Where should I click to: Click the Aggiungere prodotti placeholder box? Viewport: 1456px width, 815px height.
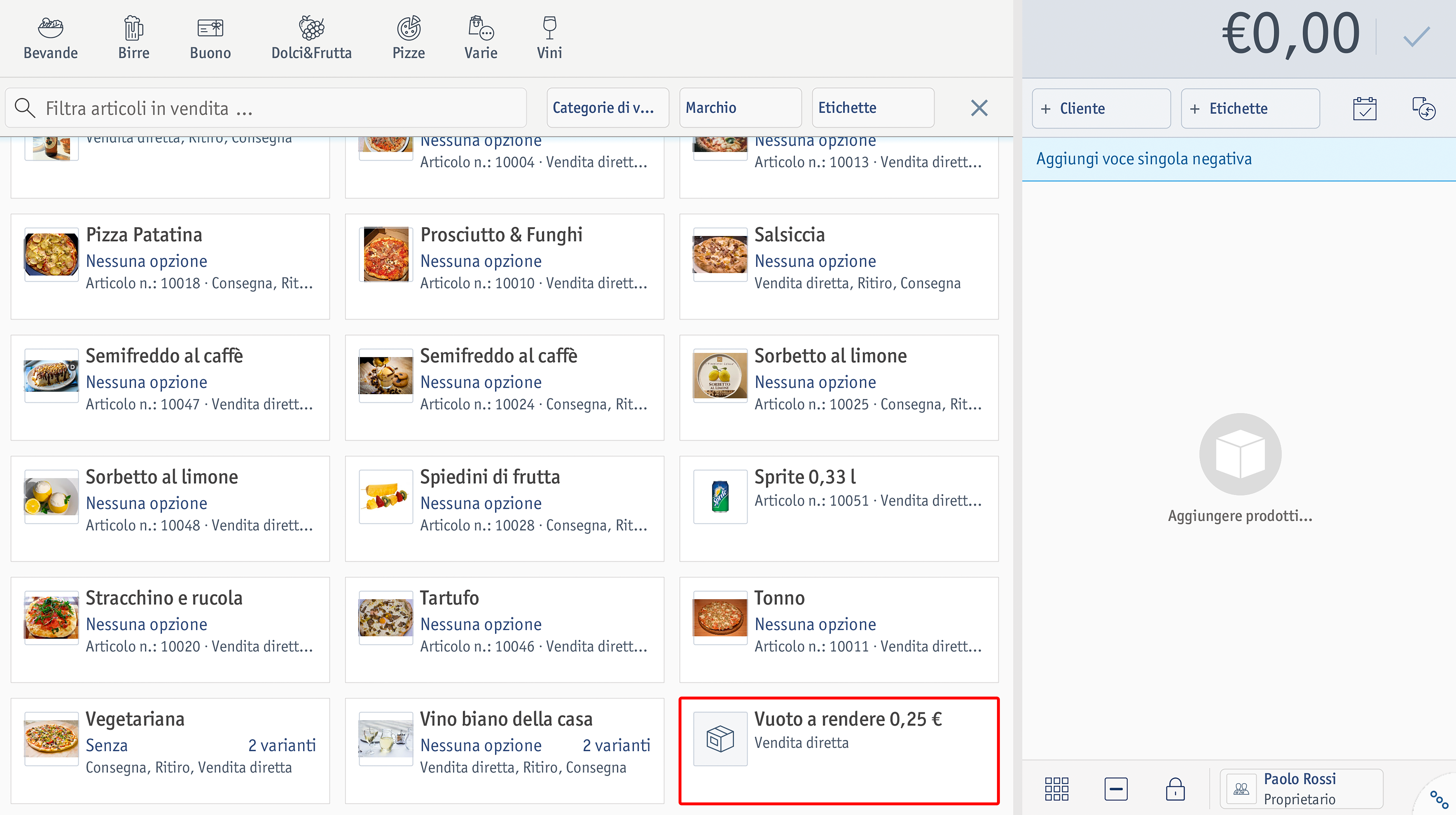1240,454
